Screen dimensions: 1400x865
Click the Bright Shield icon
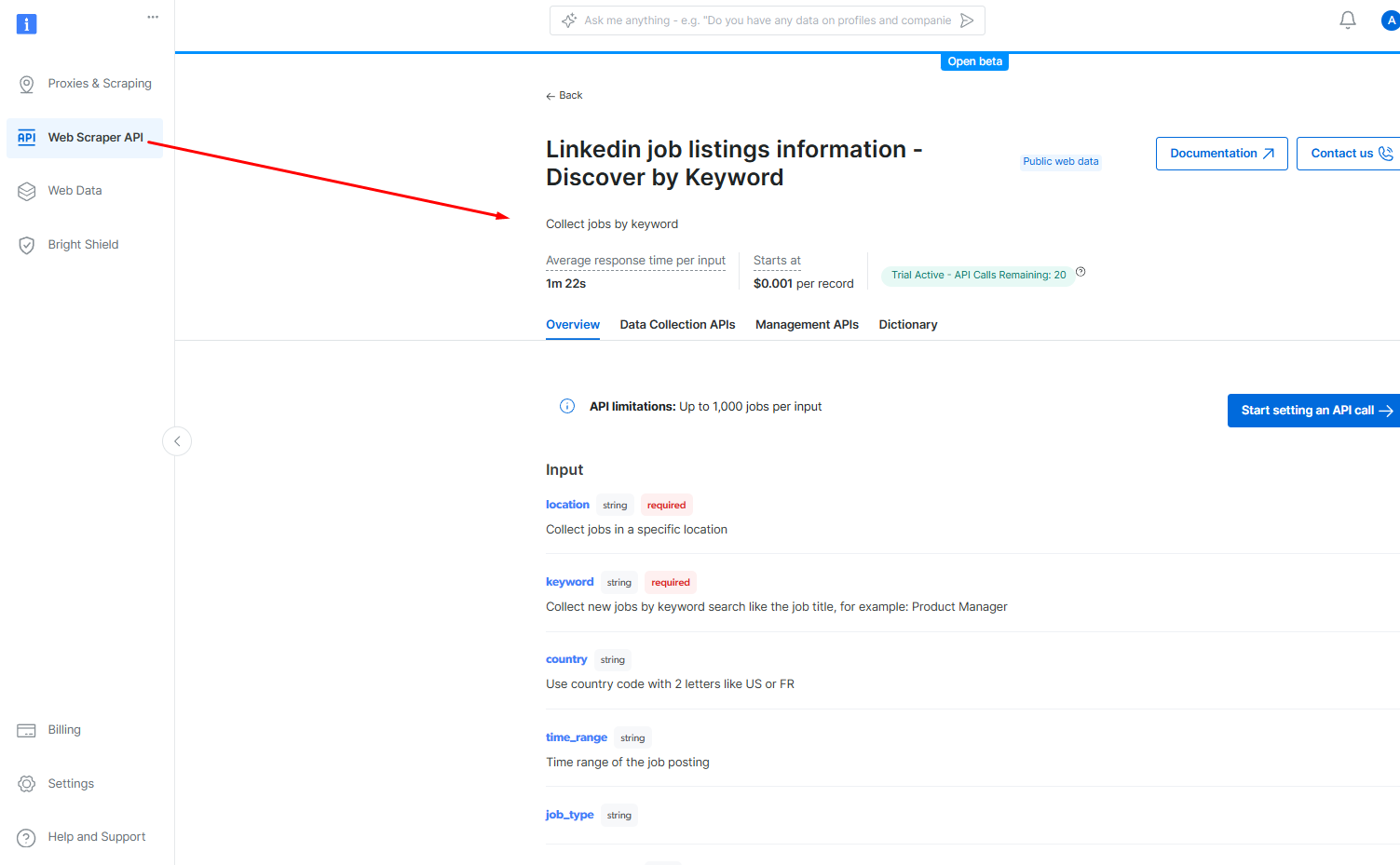tap(27, 245)
